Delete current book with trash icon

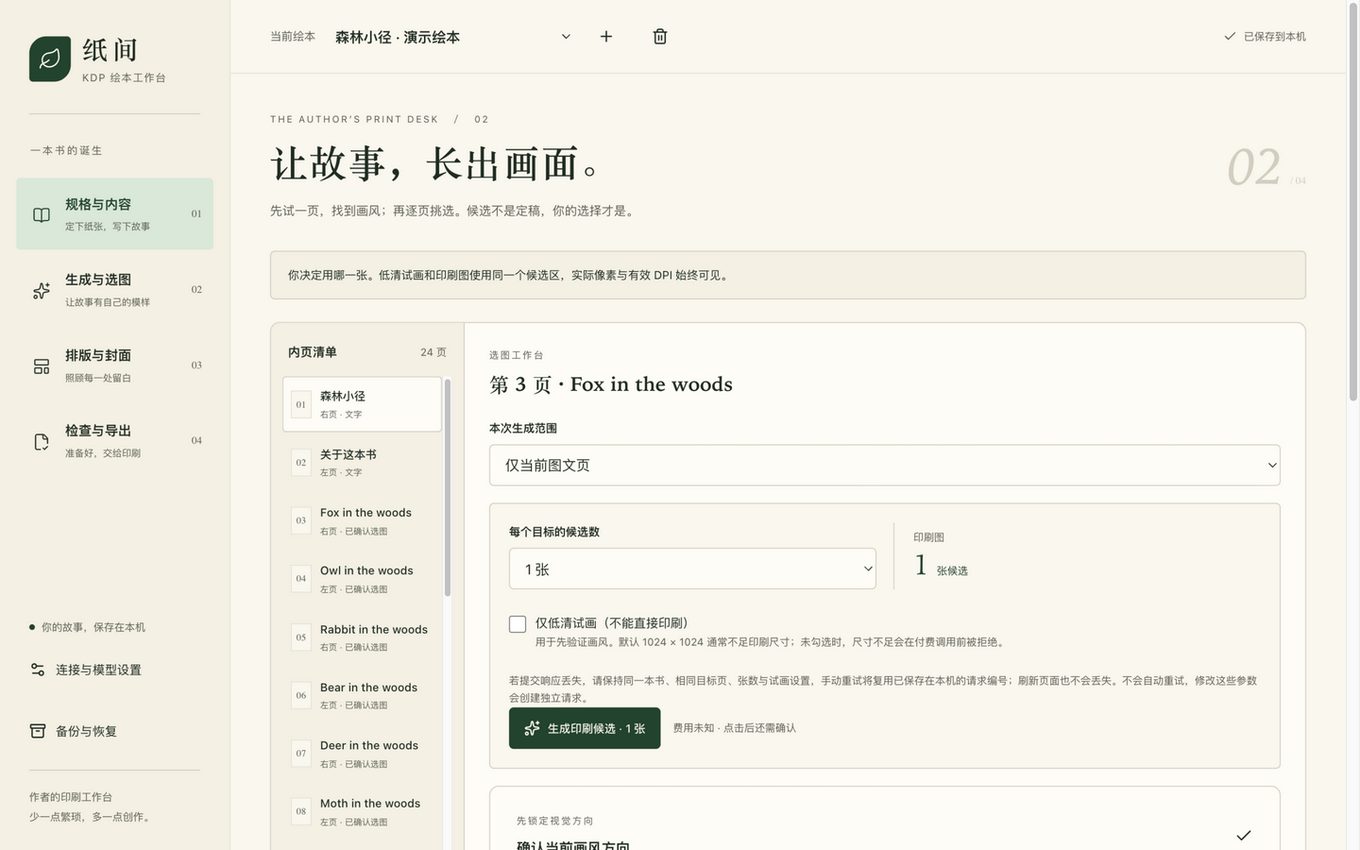coord(660,36)
